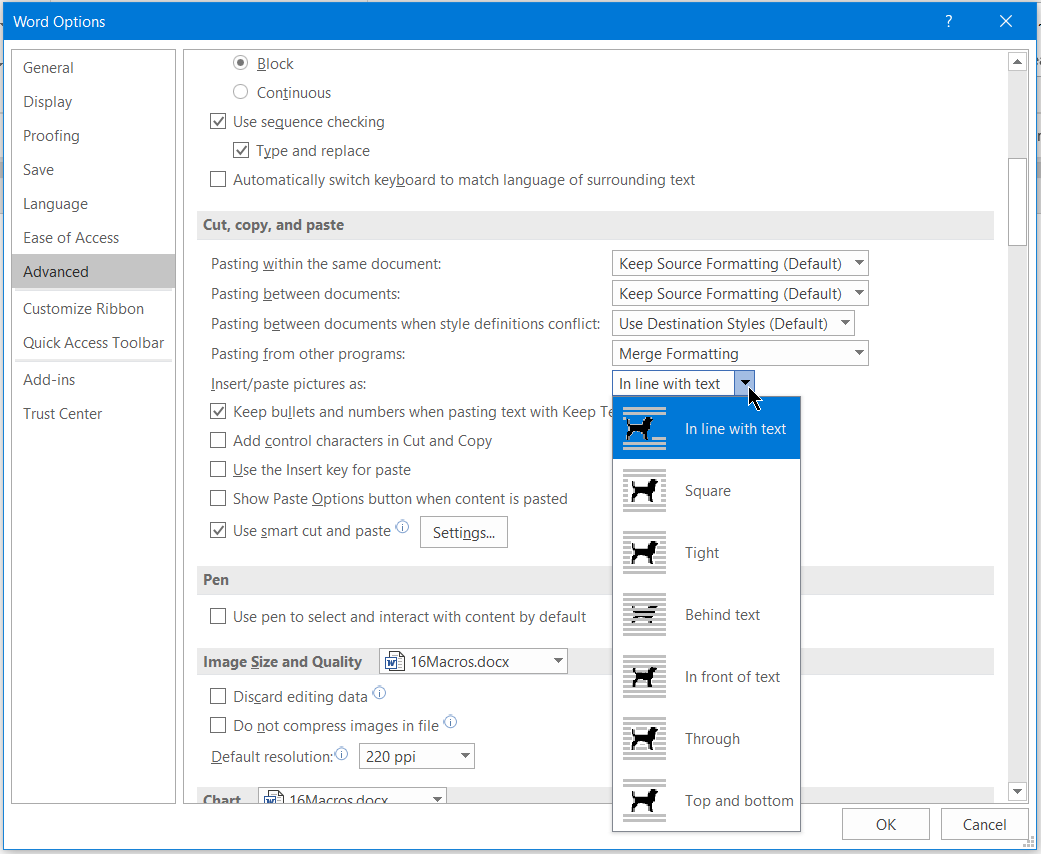
Task: Open Customize Ribbon category
Action: pos(94,309)
